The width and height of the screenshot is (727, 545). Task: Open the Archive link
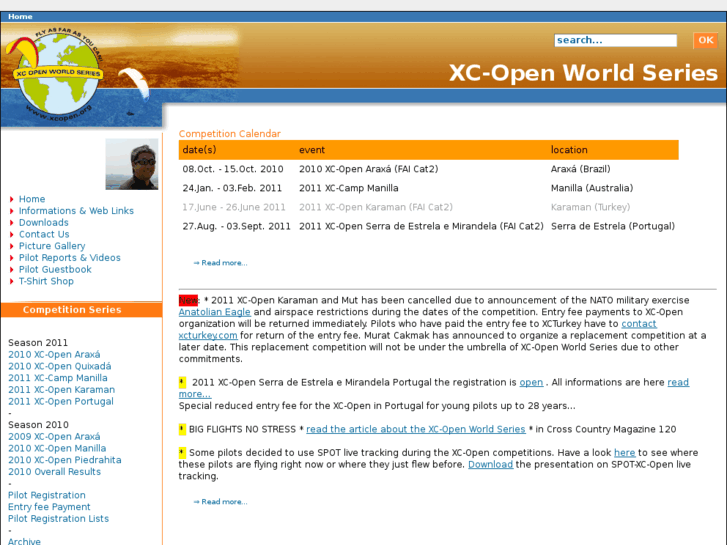24,541
